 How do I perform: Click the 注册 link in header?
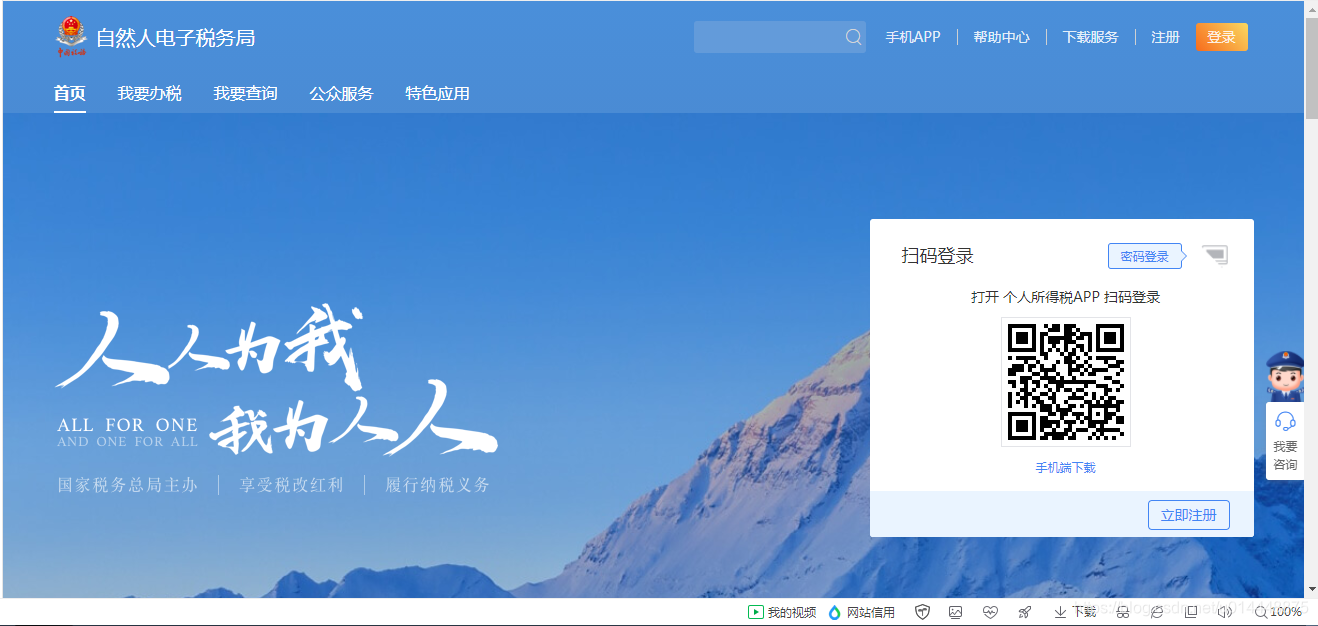coord(1165,37)
